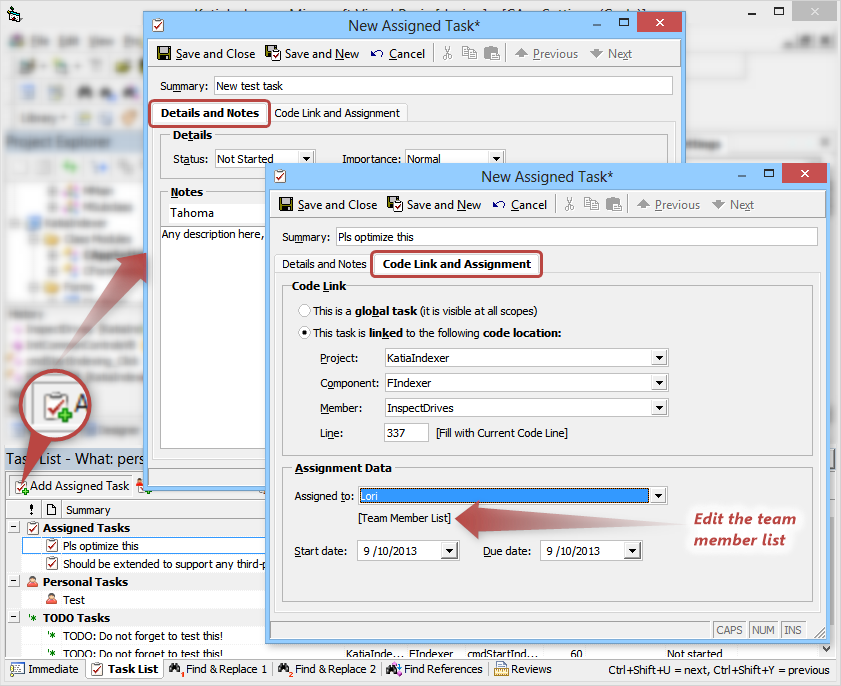The height and width of the screenshot is (686, 841).
Task: Open Code Link and Assignment tab in back window
Action: [x=337, y=113]
